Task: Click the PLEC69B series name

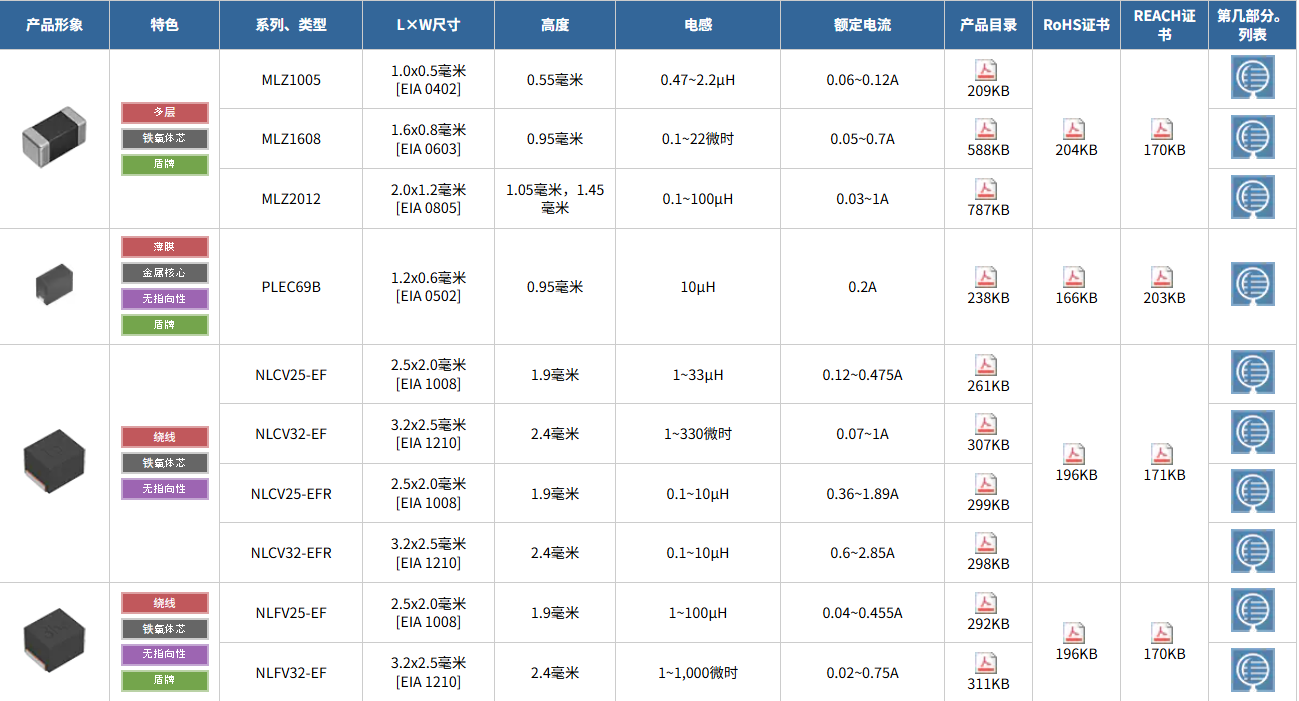Action: click(291, 287)
